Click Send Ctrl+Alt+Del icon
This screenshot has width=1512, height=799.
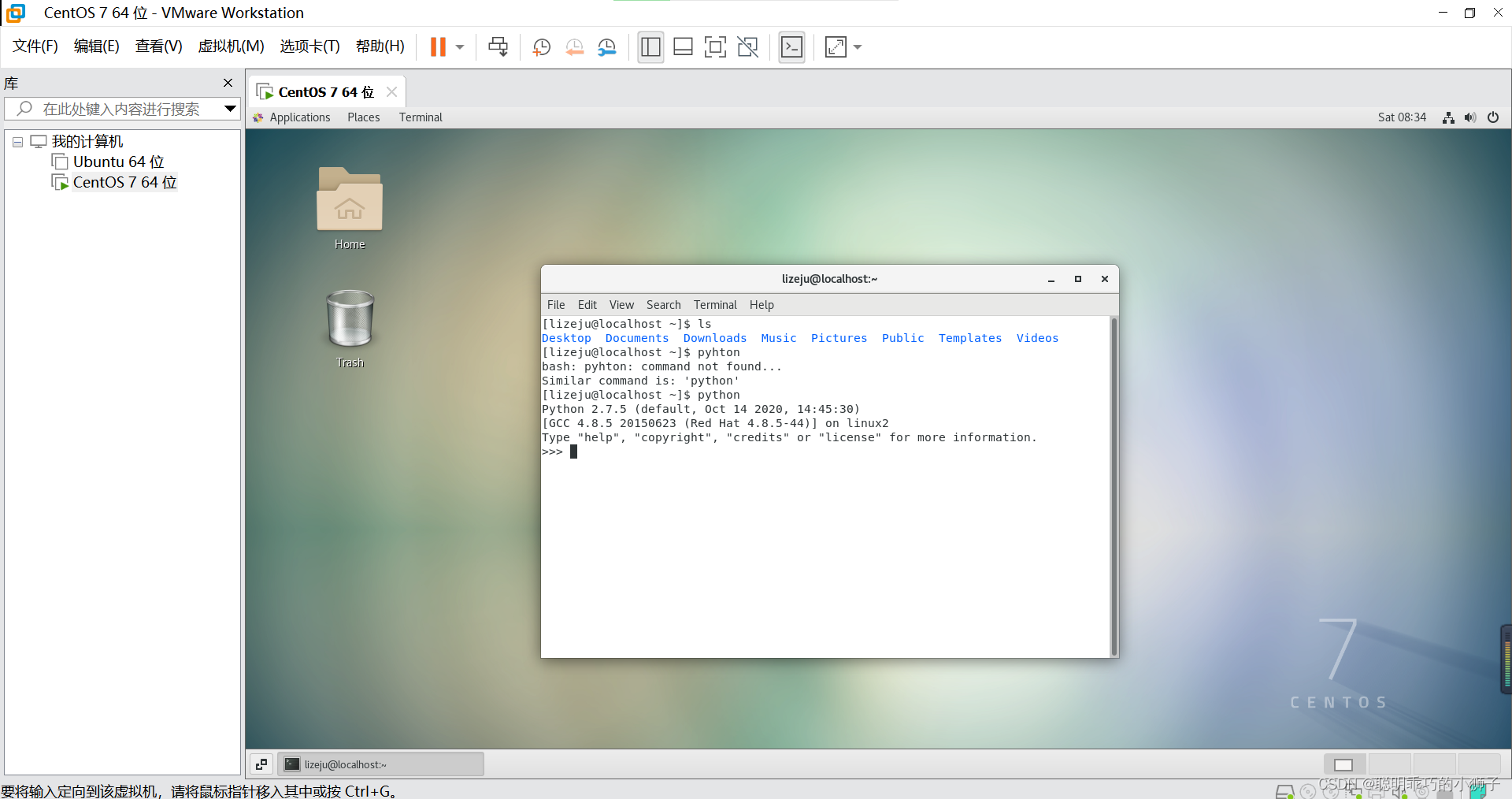(x=498, y=47)
